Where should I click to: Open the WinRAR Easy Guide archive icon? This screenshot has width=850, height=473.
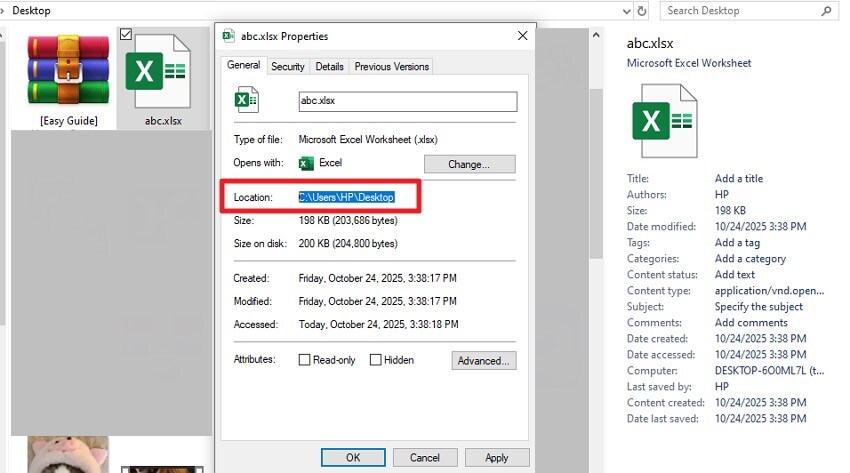click(68, 70)
